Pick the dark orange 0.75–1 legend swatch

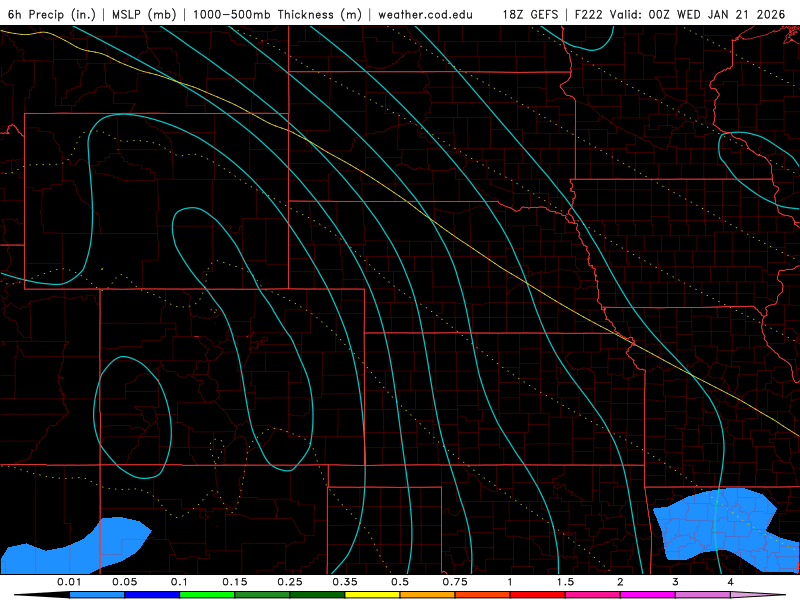pos(483,595)
